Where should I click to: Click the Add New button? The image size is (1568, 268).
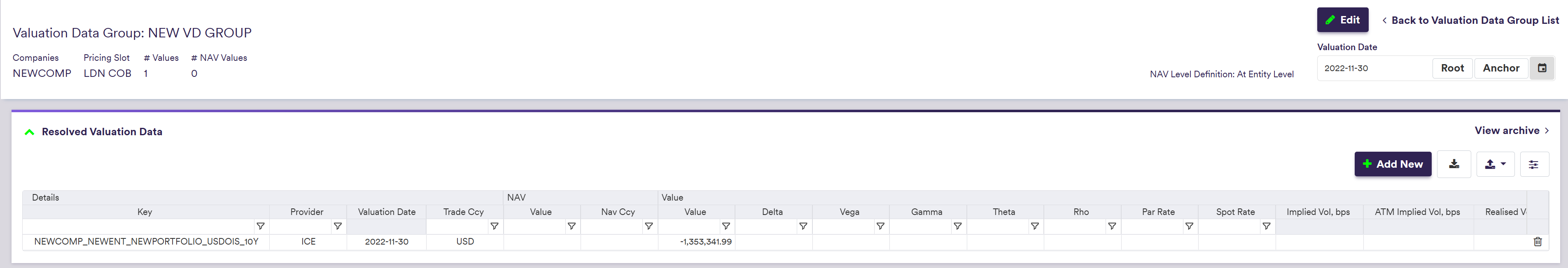pyautogui.click(x=1392, y=164)
